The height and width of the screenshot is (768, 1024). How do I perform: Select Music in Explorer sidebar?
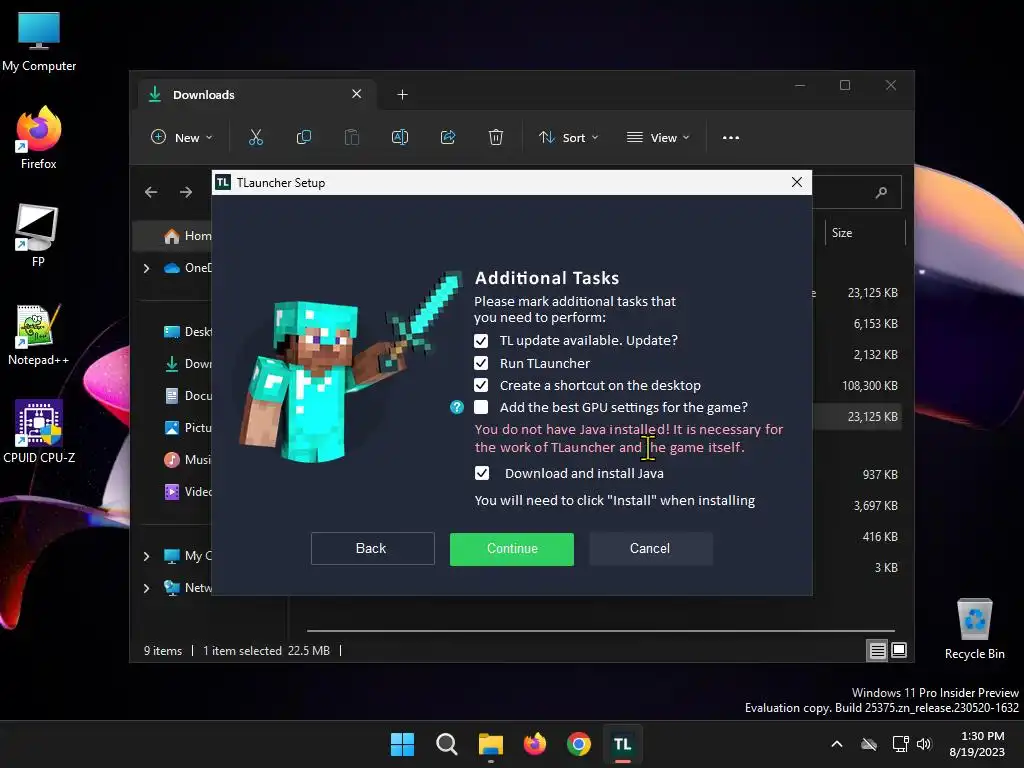click(x=187, y=460)
